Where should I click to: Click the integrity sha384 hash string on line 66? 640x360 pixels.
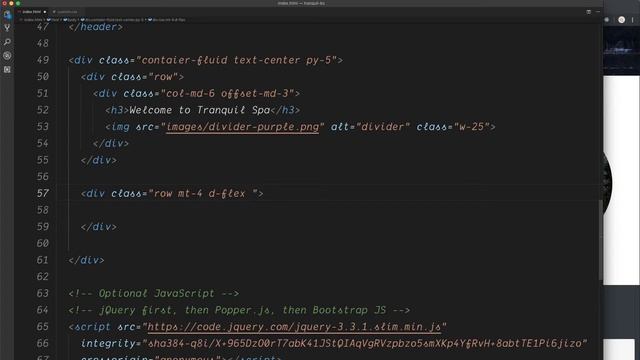click(x=364, y=344)
